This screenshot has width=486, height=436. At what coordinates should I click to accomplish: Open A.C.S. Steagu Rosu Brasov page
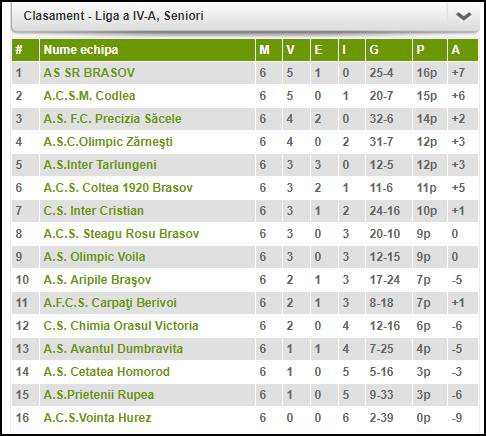(121, 234)
